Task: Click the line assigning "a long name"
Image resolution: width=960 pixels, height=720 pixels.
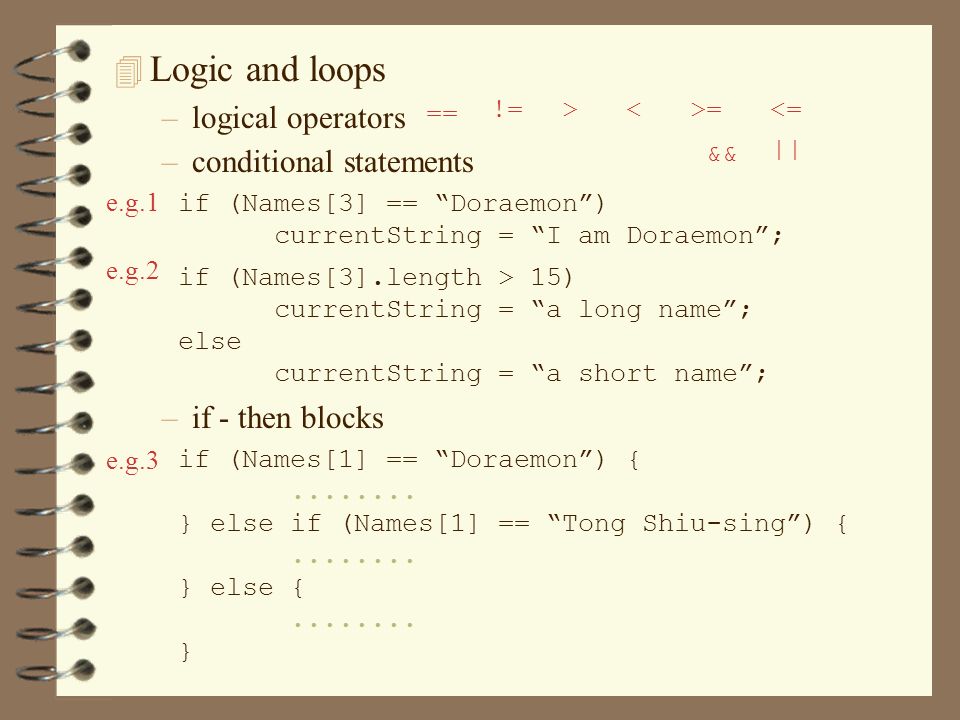Action: 512,310
